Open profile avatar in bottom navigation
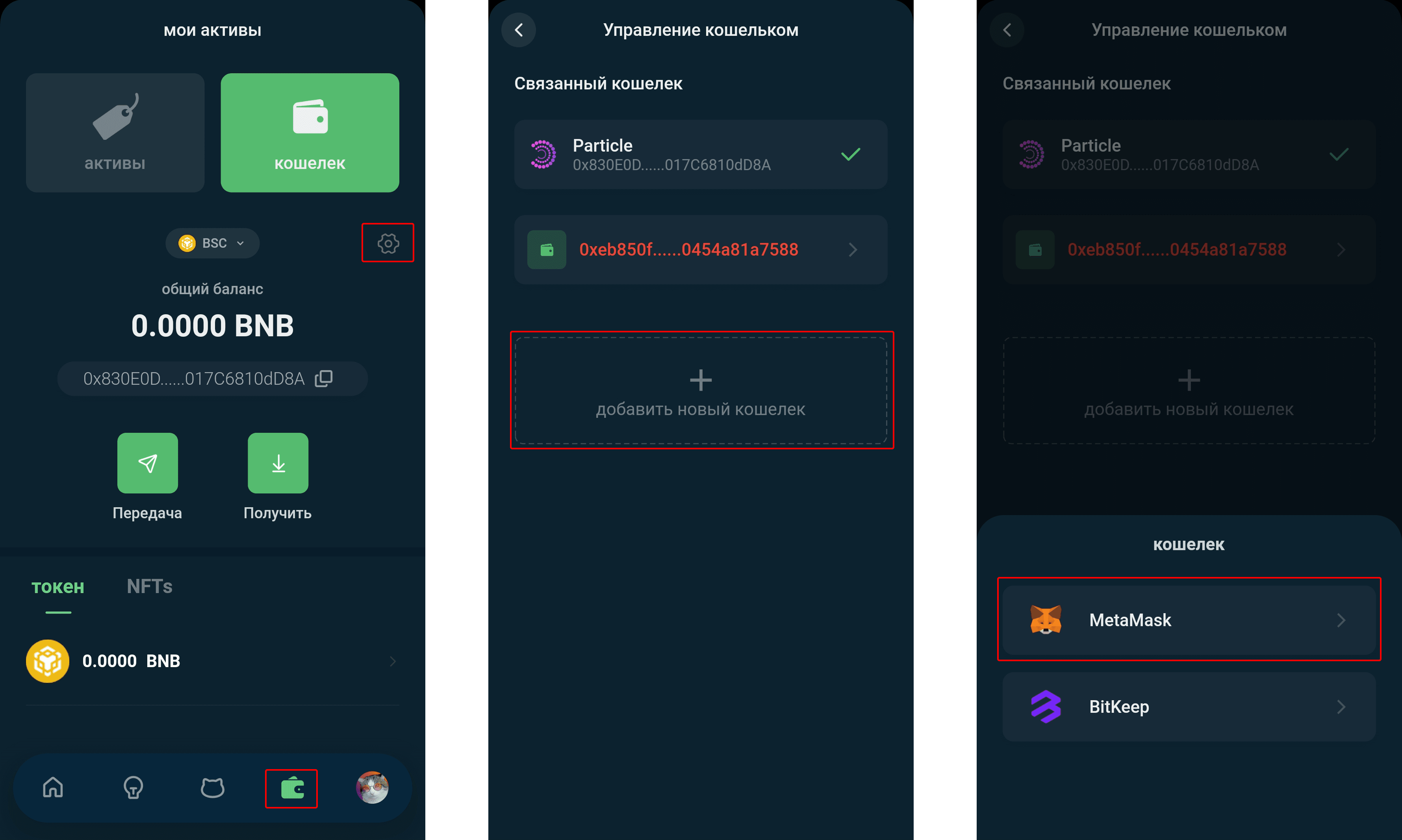Viewport: 1402px width, 840px height. (372, 787)
